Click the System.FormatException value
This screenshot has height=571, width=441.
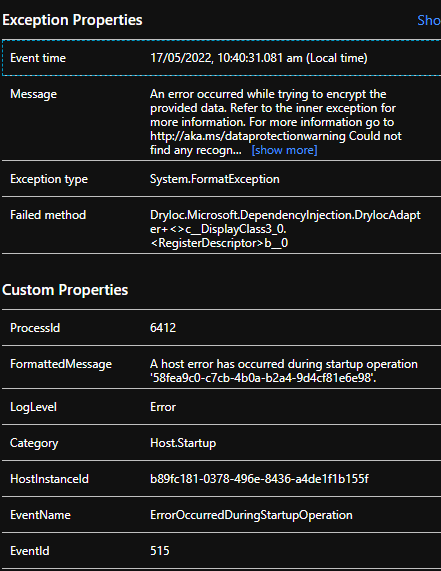[x=215, y=179]
